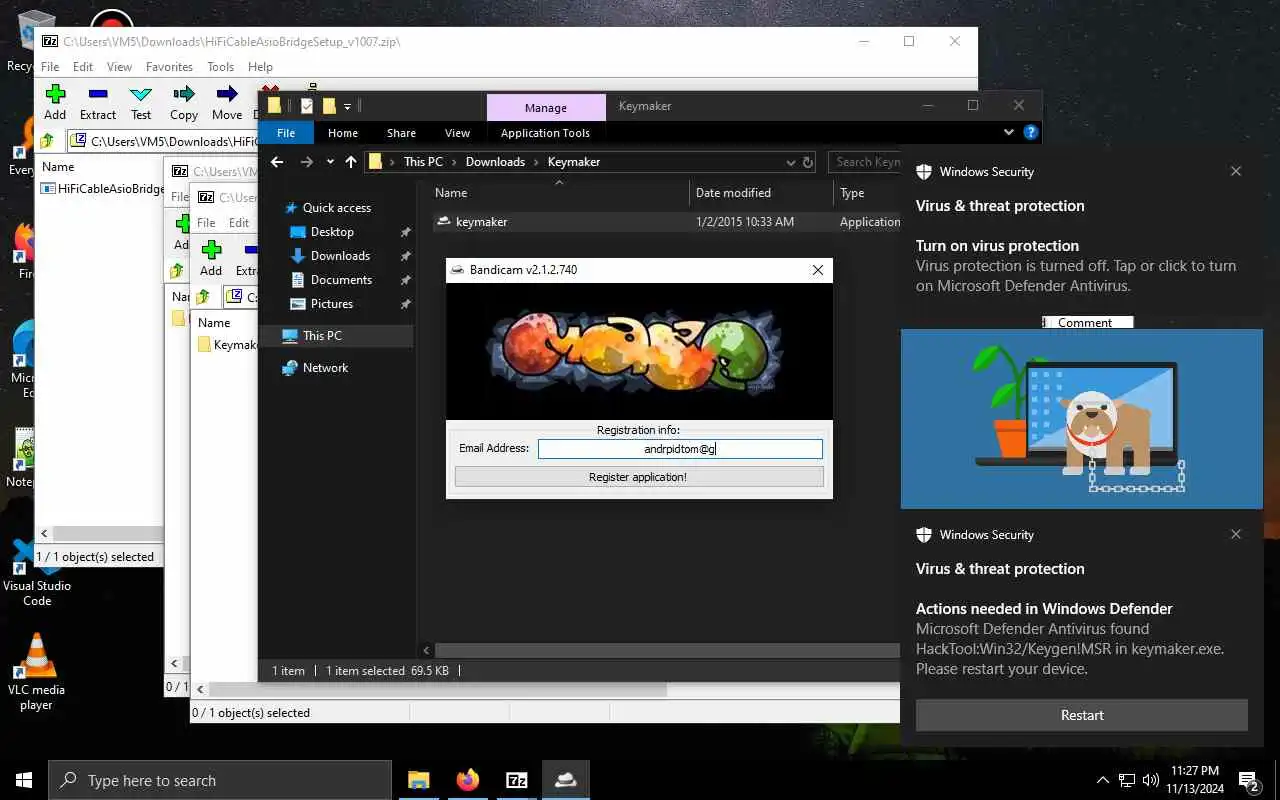Click up-folder icon in frontmost 7-Zip window

(x=203, y=297)
